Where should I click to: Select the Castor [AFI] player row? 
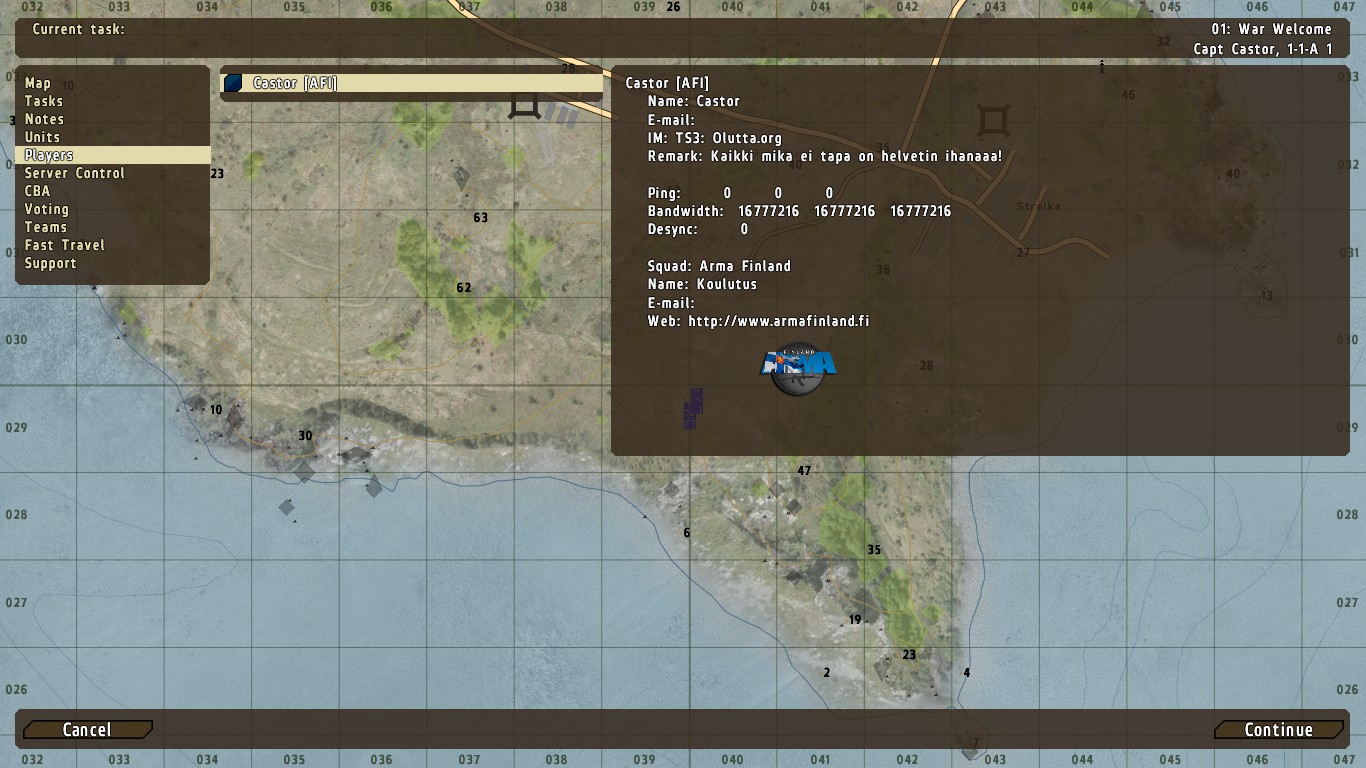pyautogui.click(x=411, y=83)
